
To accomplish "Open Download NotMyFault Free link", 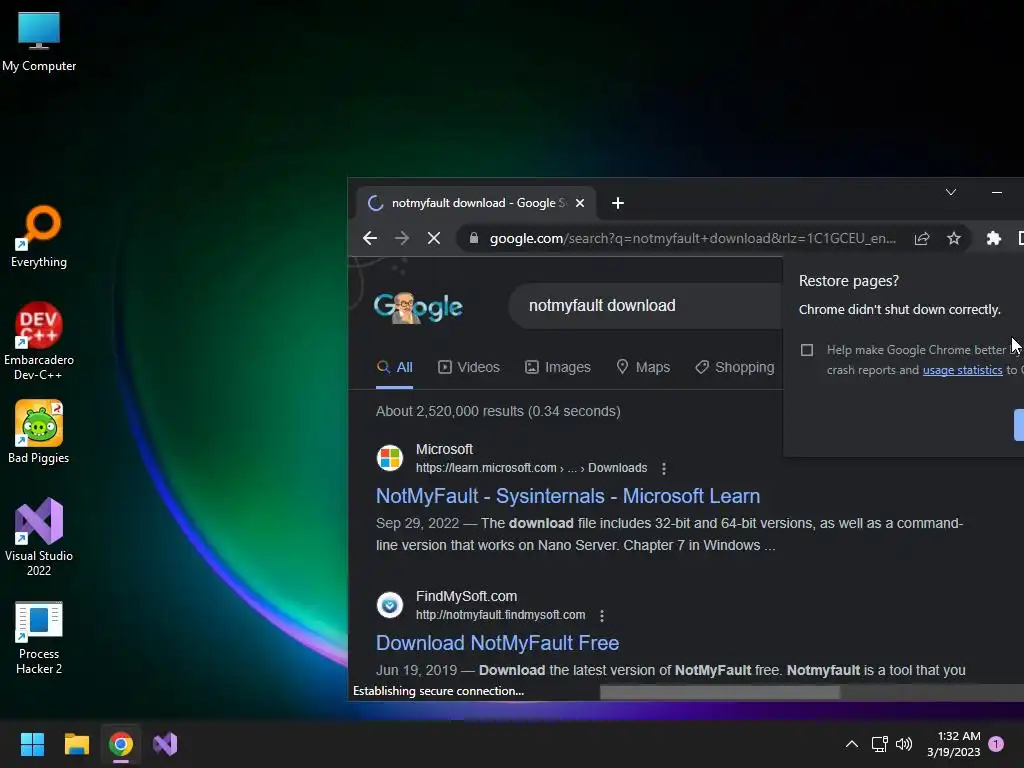I will coord(497,643).
